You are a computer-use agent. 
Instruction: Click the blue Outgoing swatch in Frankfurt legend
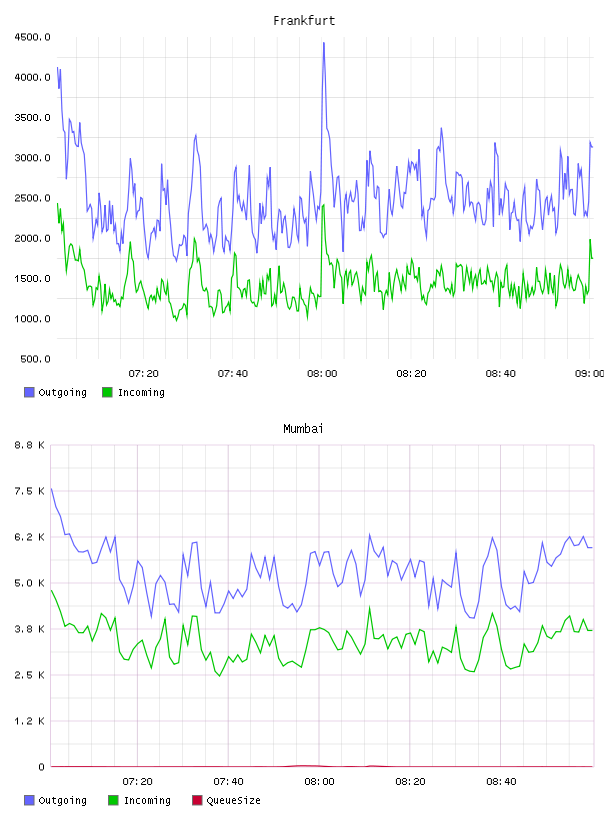pos(29,392)
